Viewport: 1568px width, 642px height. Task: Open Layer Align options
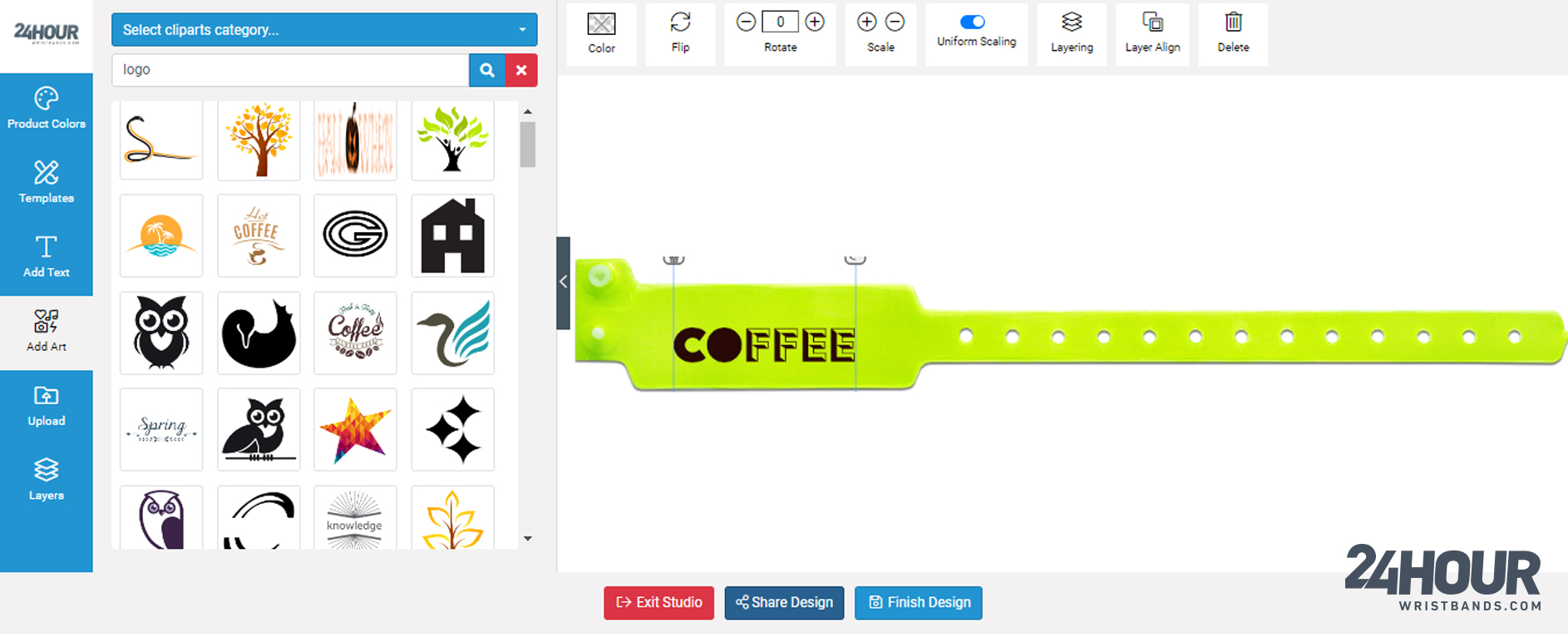(1152, 34)
